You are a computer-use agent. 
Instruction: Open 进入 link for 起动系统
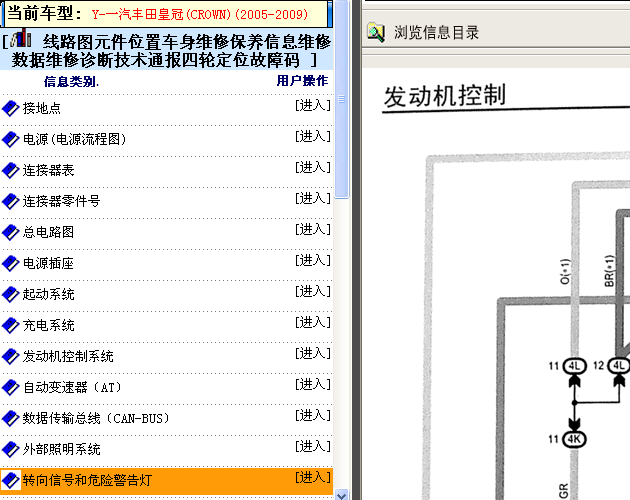click(313, 291)
